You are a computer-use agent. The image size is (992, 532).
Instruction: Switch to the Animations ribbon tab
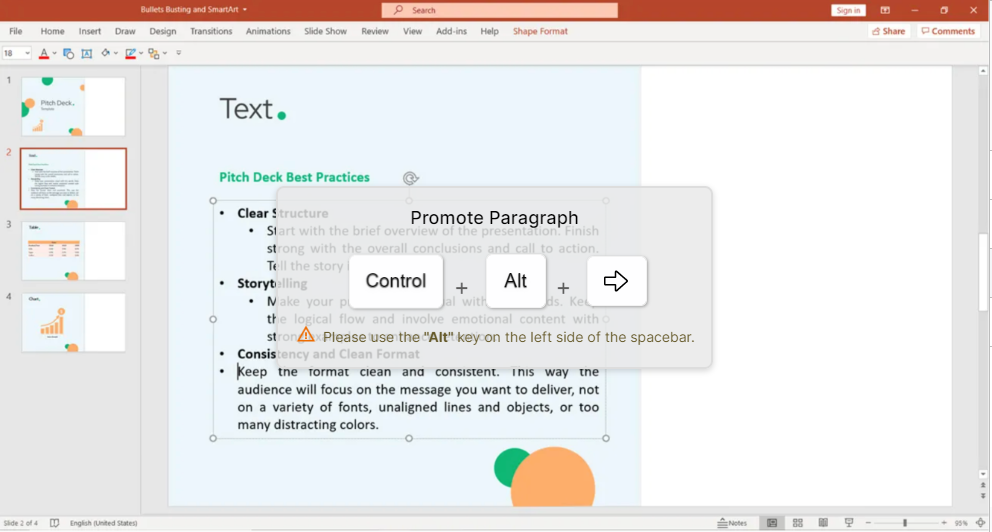click(268, 31)
